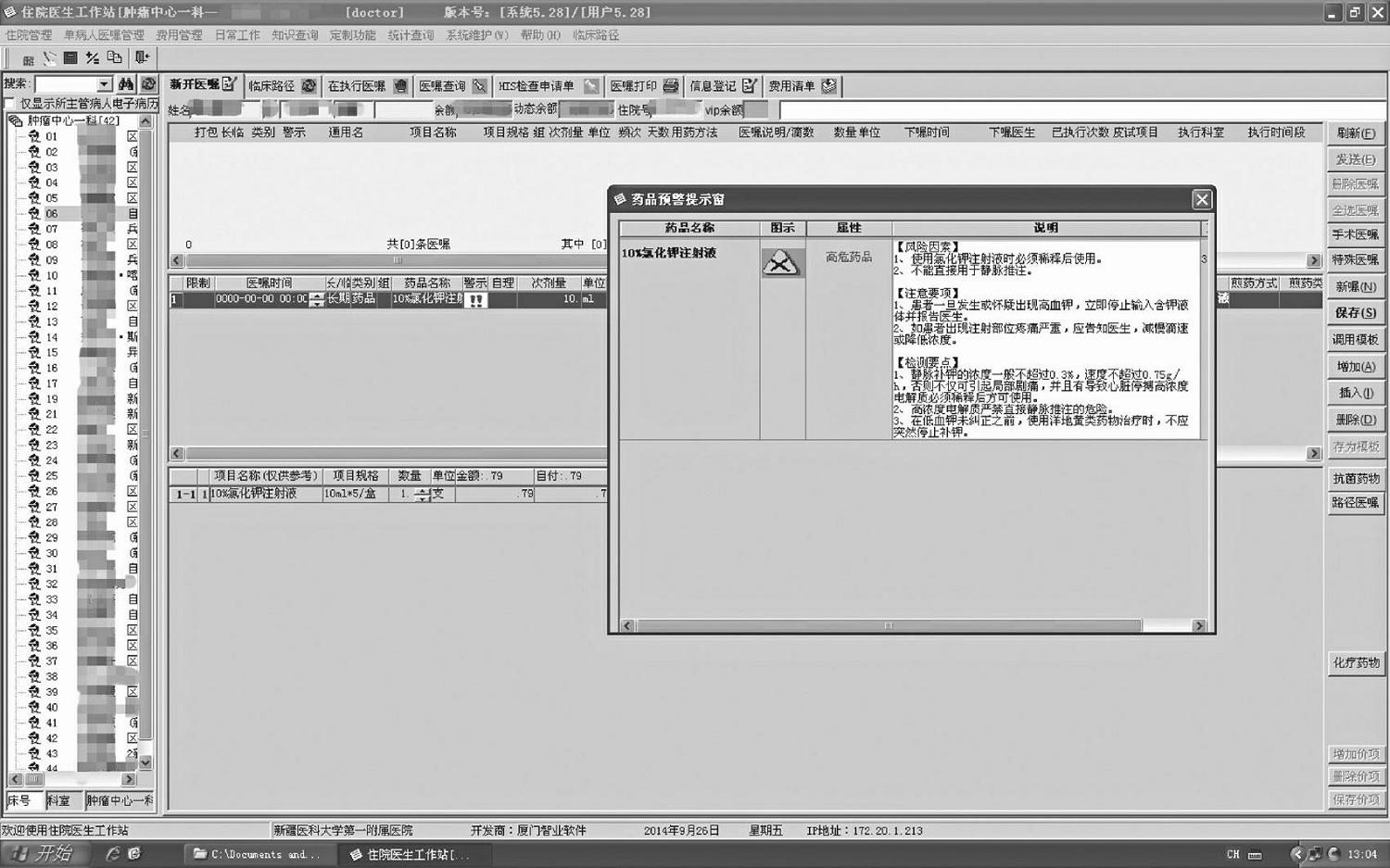
Task: Click the second quick launch icon on the taskbar
Action: tap(133, 854)
